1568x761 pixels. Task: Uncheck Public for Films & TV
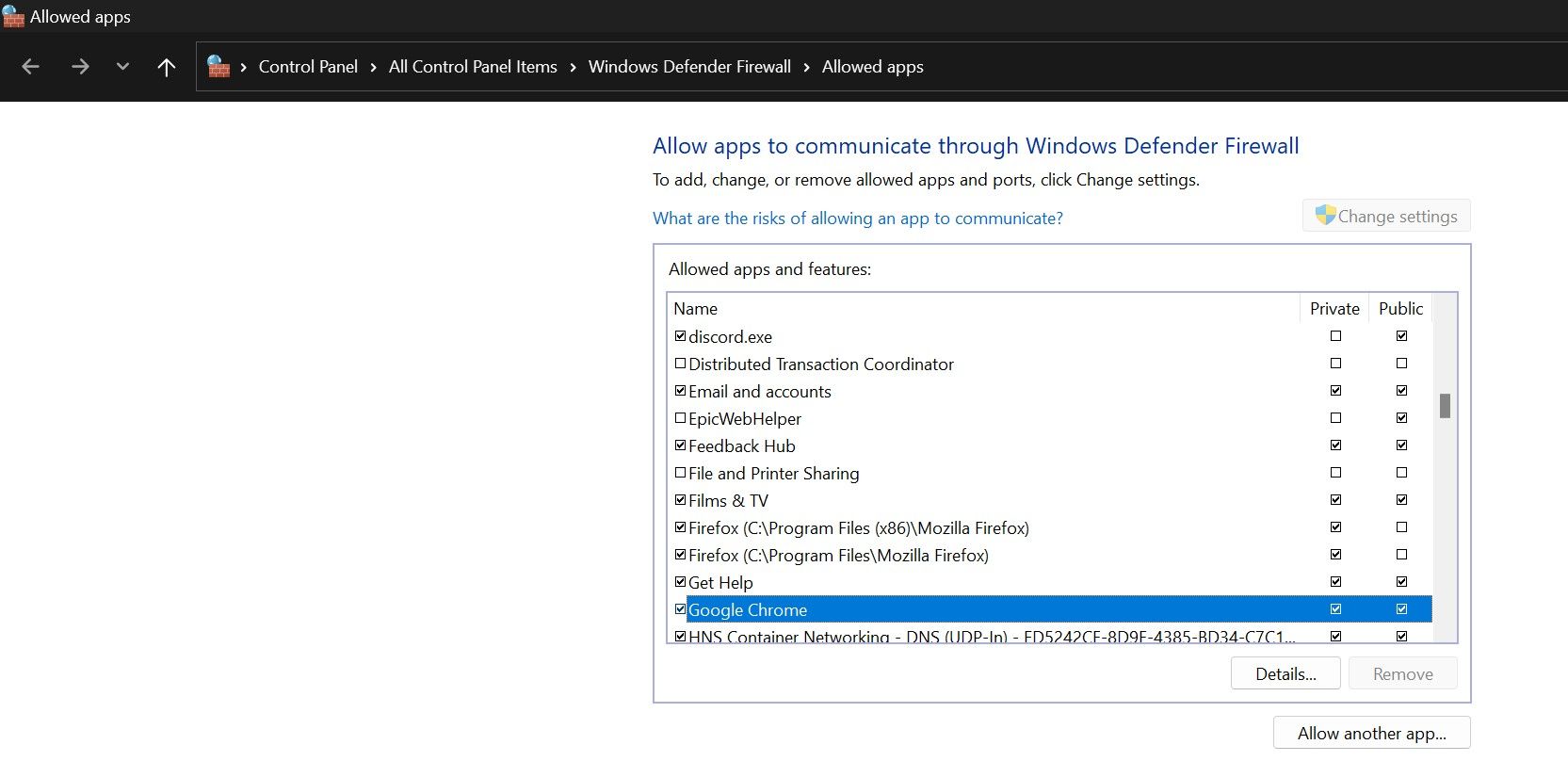pos(1401,500)
